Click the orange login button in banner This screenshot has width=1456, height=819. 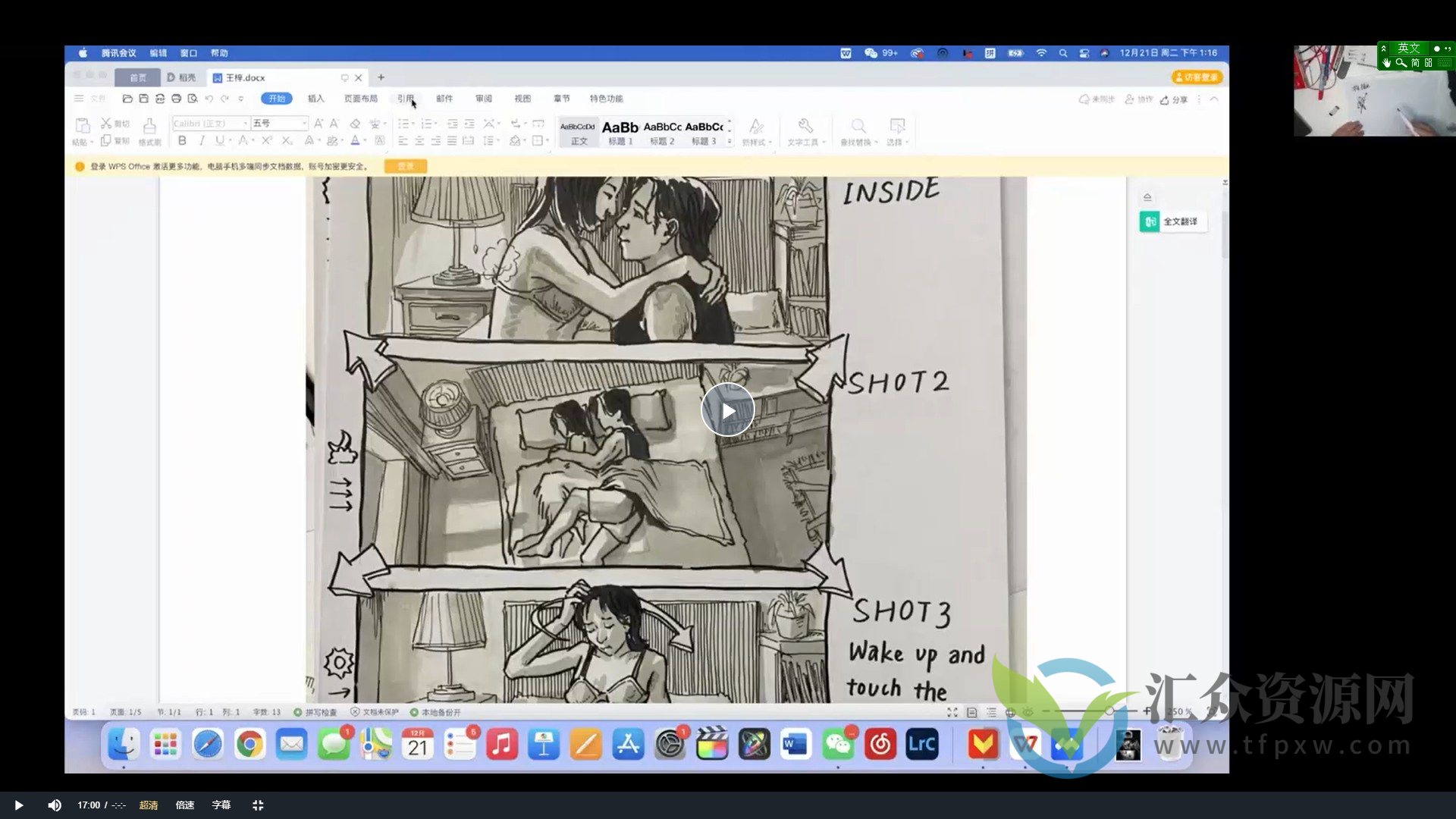406,166
